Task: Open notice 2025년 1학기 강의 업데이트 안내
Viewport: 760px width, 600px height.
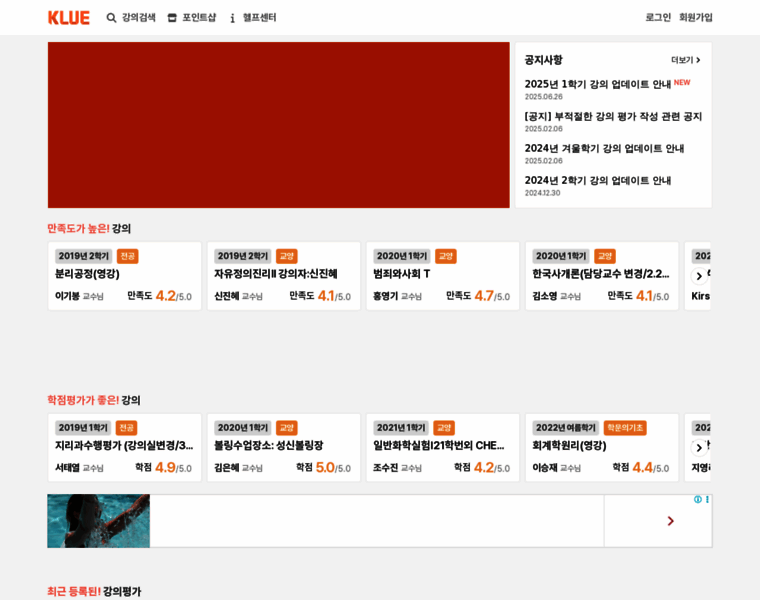Action: [597, 84]
